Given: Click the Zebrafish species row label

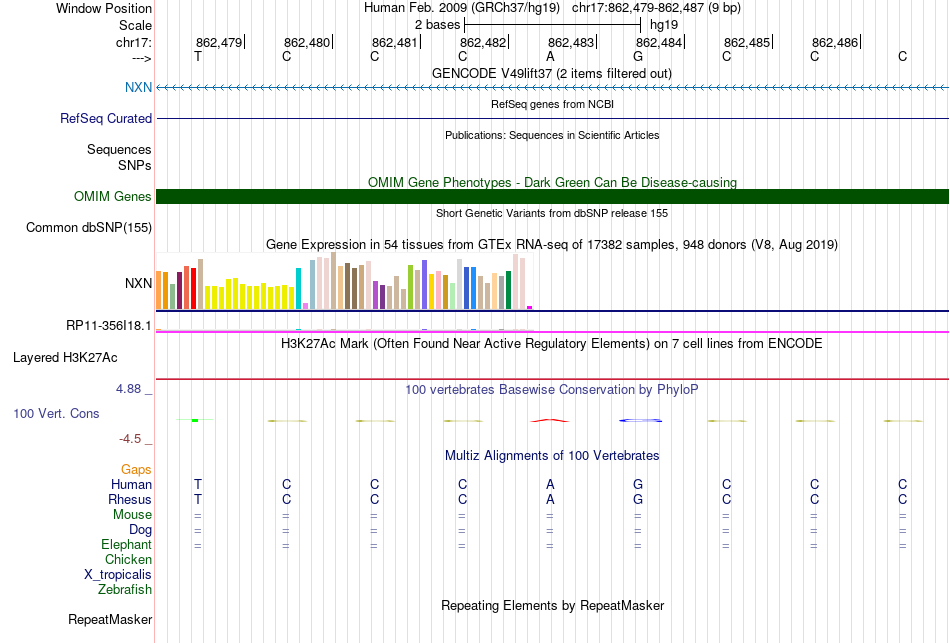Looking at the screenshot, I should (x=125, y=589).
